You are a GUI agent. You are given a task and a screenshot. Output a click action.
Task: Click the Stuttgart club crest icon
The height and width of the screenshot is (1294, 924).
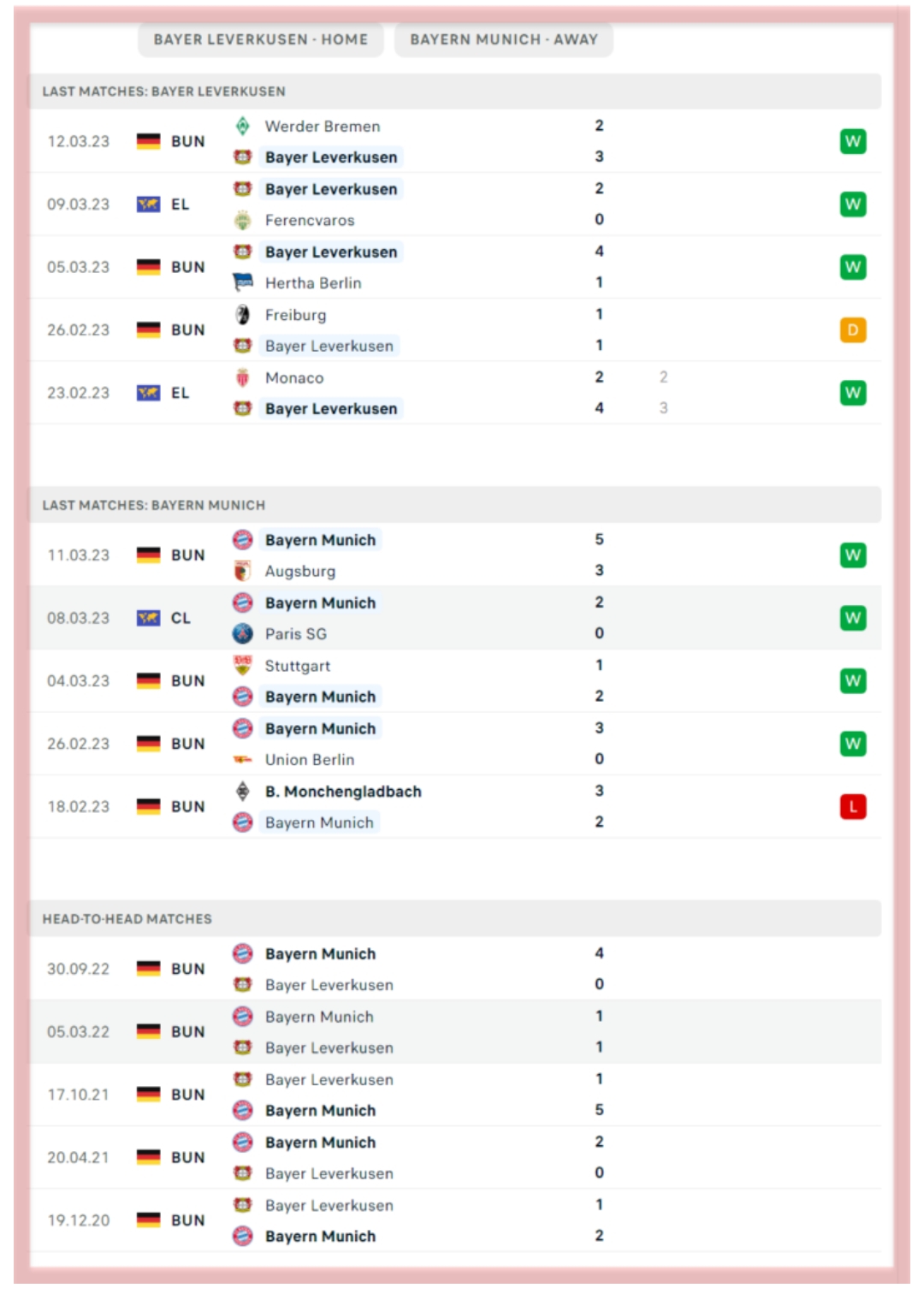(243, 665)
